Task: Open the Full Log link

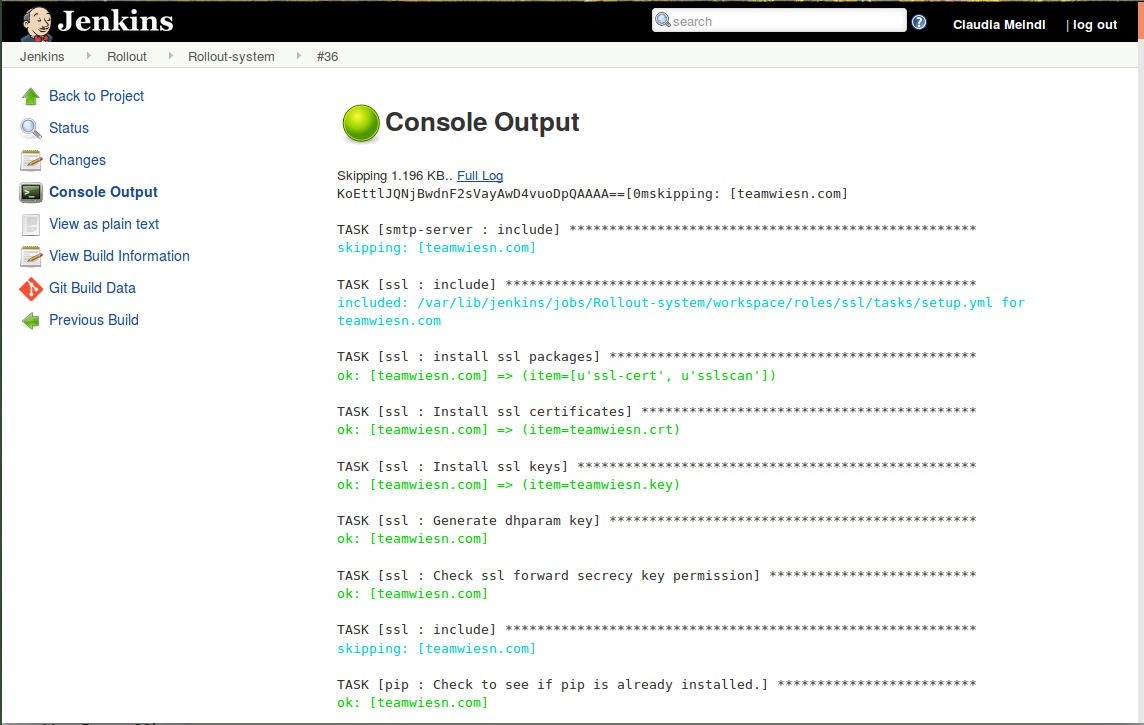Action: [x=479, y=175]
